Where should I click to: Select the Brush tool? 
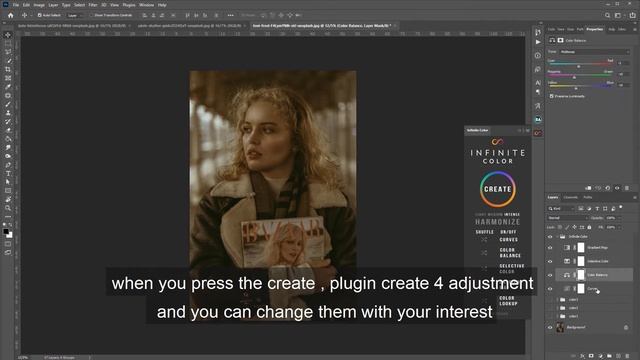(x=8, y=104)
